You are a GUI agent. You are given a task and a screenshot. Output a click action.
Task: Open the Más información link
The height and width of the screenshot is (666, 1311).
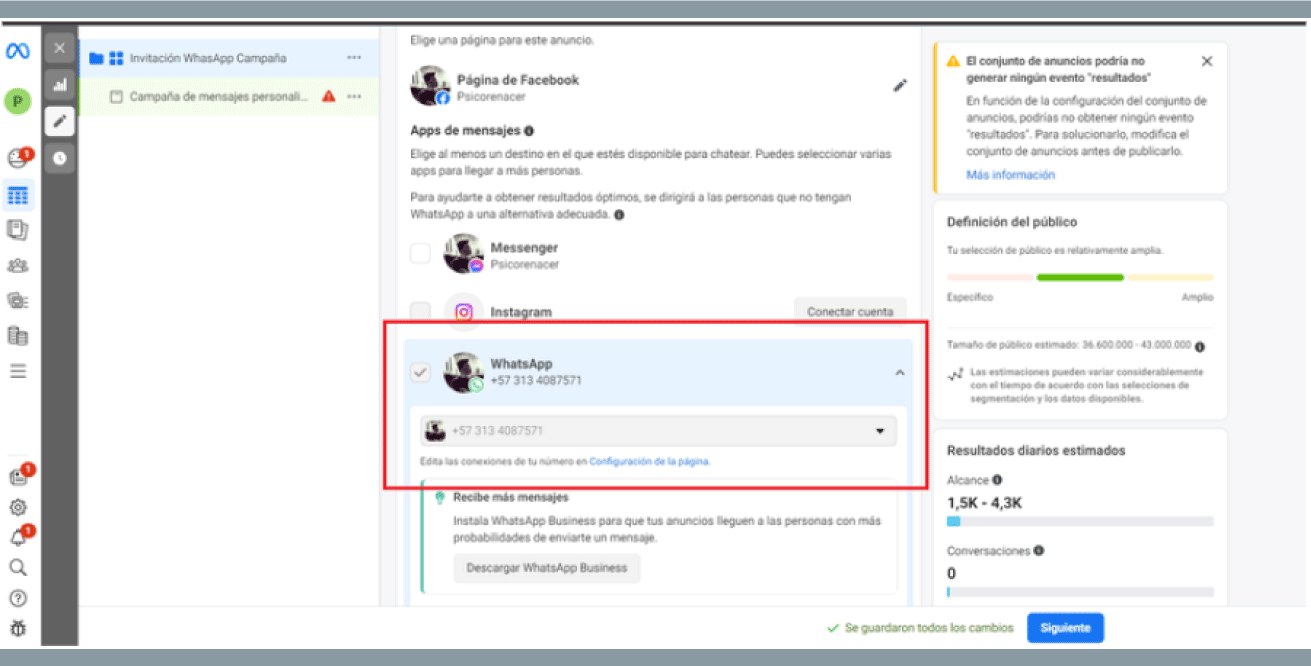1010,175
